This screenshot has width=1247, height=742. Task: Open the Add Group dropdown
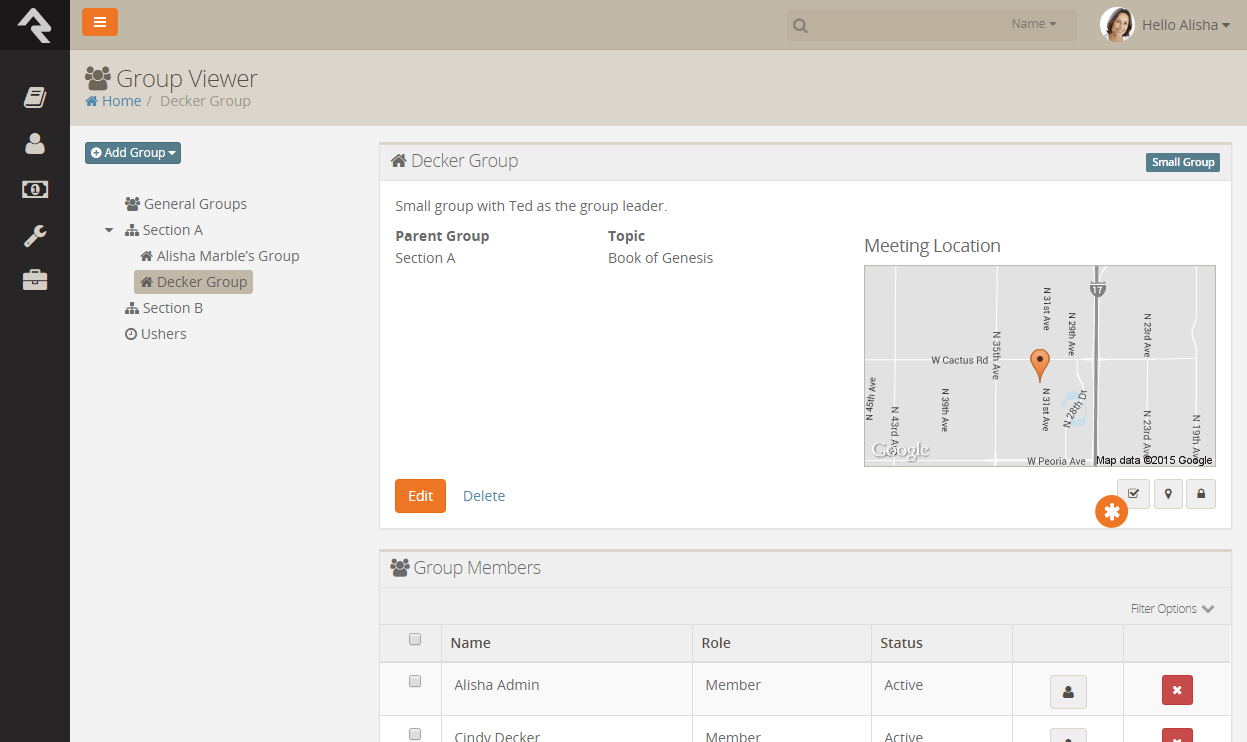133,153
